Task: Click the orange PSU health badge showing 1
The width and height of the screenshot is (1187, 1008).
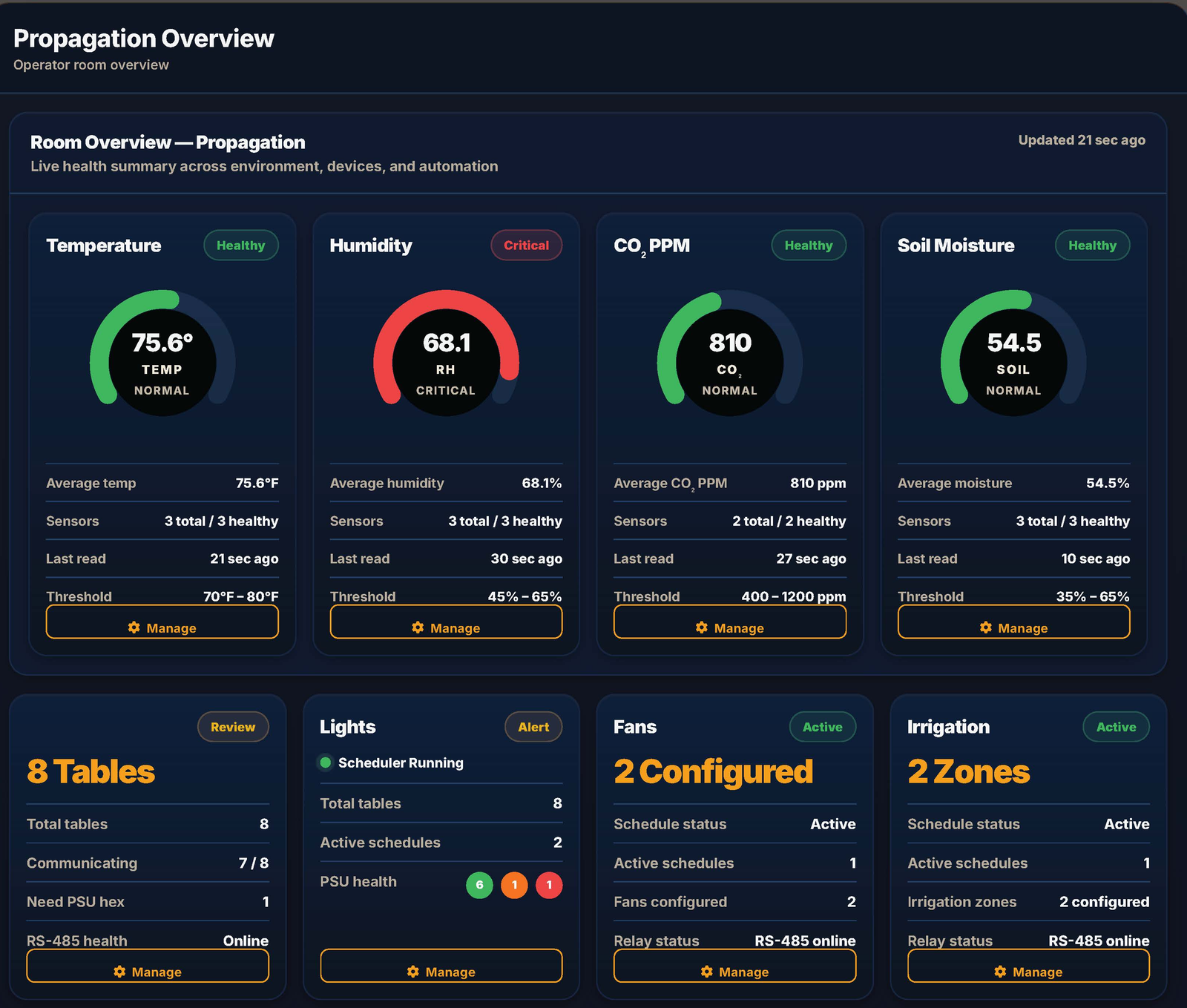Action: pyautogui.click(x=514, y=885)
